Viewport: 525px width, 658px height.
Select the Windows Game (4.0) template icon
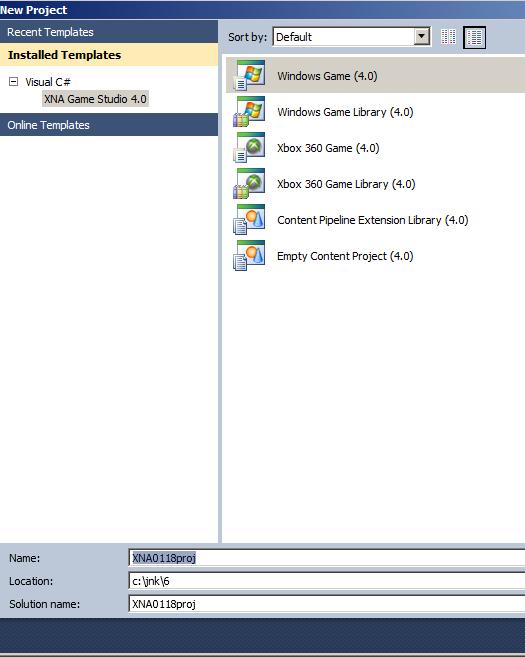pyautogui.click(x=249, y=76)
